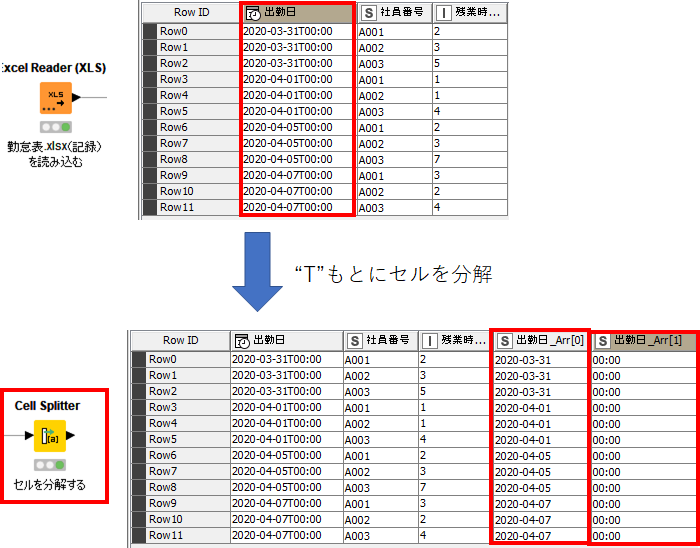Screen dimensions: 700x548
Task: Click the Cell Splitter input port triangle
Action: click(29, 436)
